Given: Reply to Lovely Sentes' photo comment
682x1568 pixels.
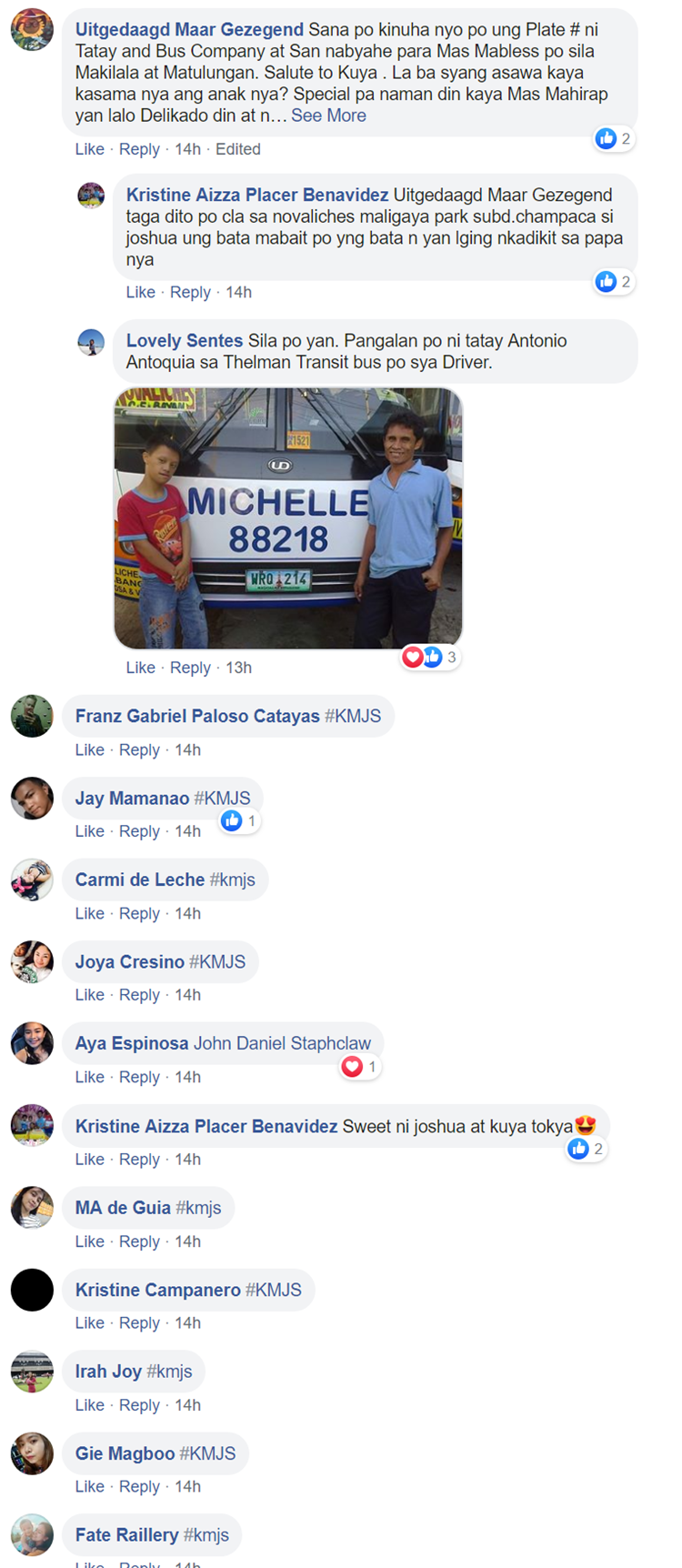Looking at the screenshot, I should 190,668.
